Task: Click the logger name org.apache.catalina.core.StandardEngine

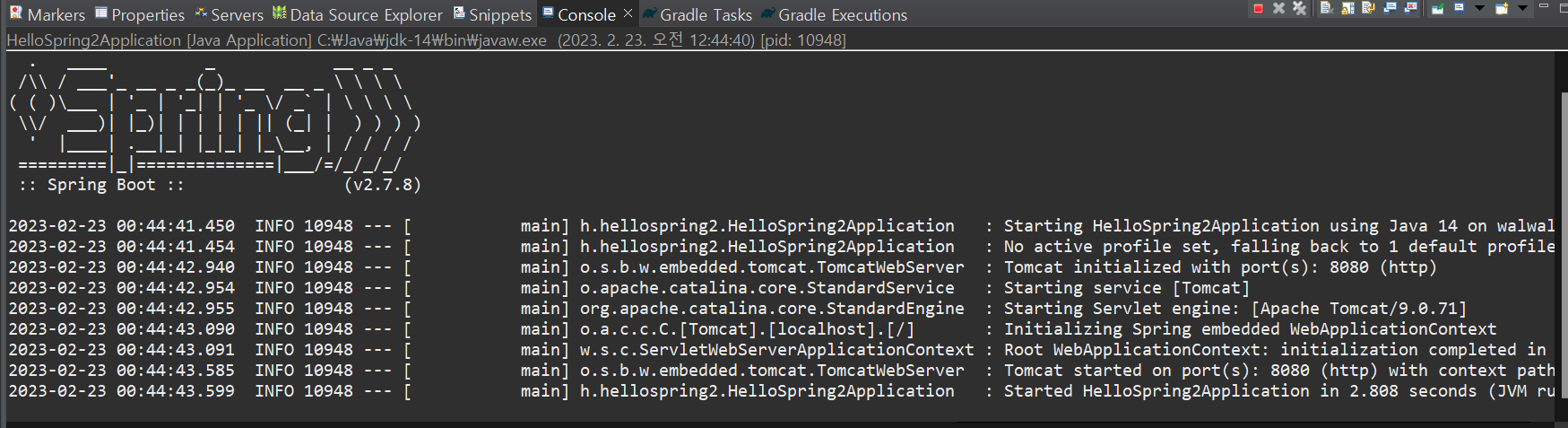Action: [772, 309]
